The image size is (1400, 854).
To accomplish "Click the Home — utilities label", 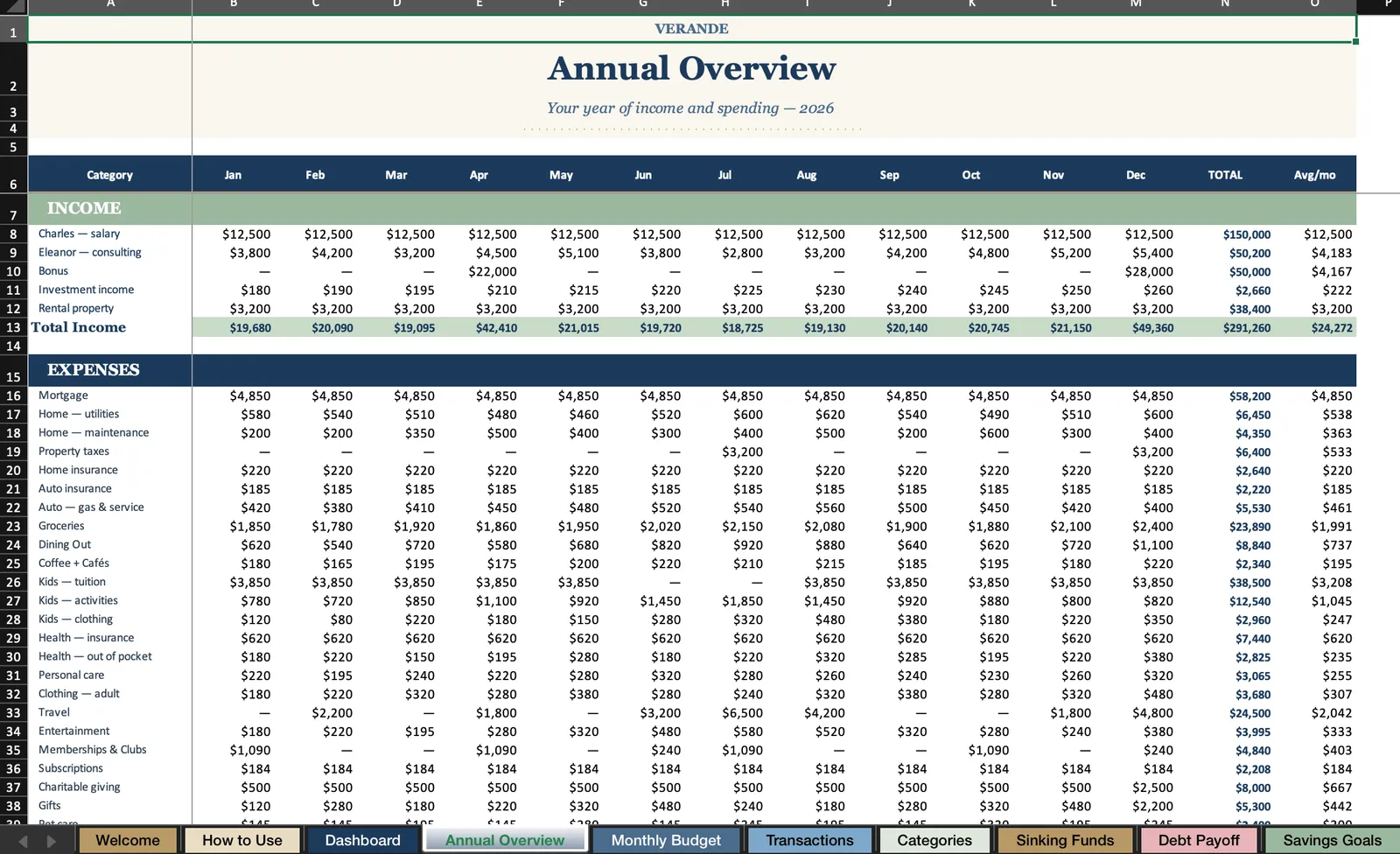I will (x=79, y=414).
